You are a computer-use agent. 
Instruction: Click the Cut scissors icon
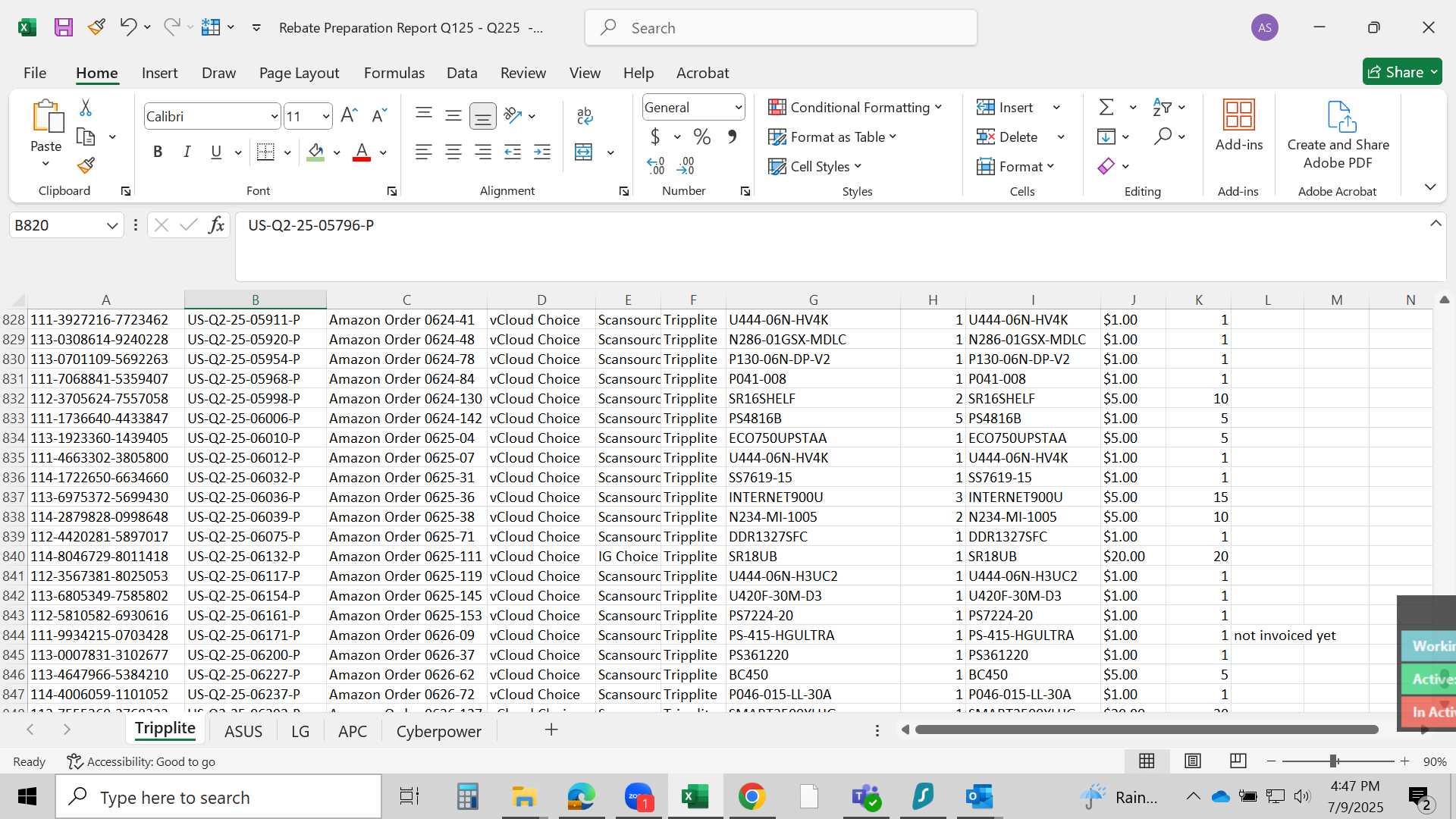(86, 108)
